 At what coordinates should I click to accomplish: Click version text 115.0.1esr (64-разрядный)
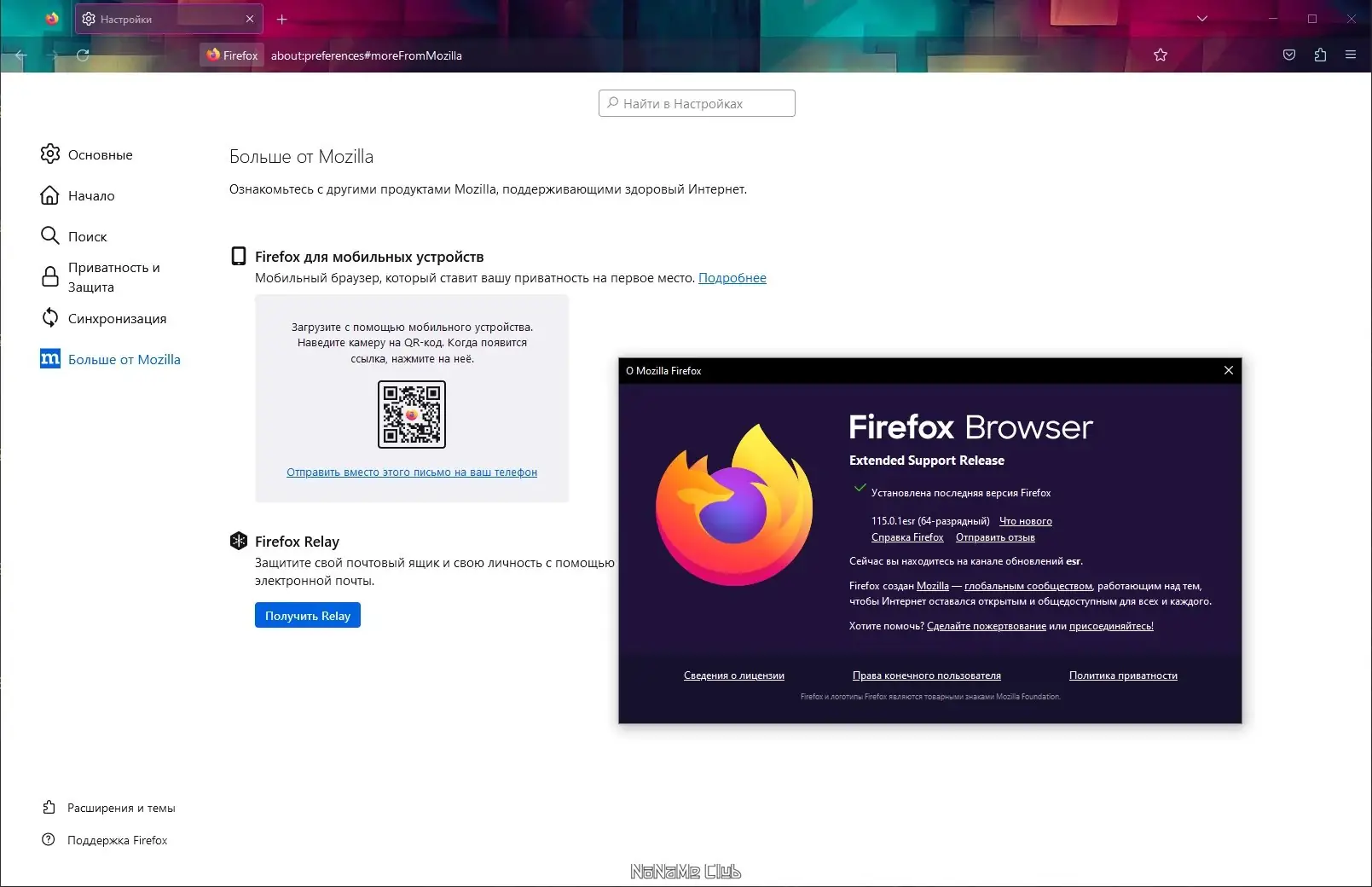click(x=930, y=521)
